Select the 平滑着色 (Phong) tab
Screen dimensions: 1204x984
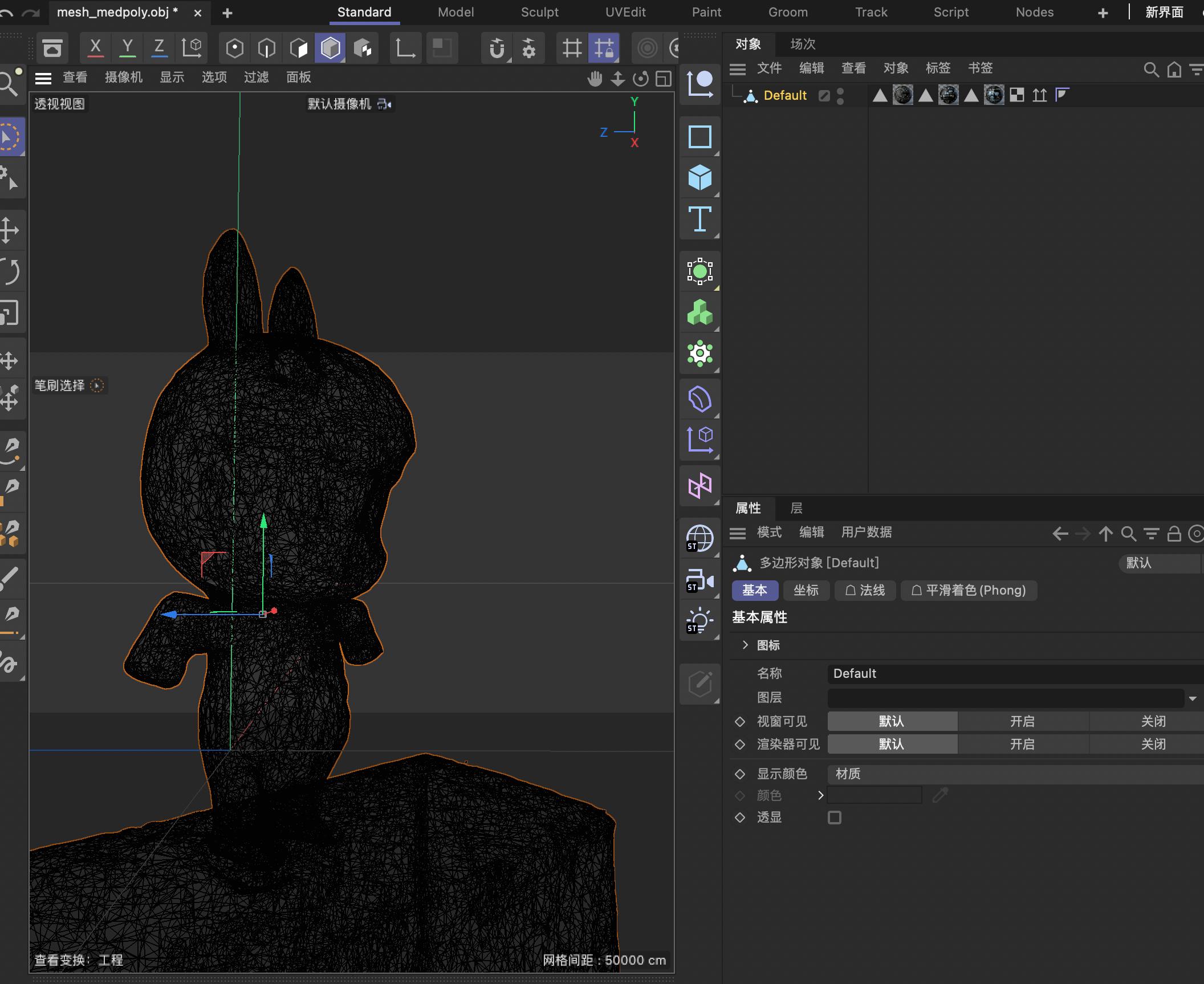(969, 590)
